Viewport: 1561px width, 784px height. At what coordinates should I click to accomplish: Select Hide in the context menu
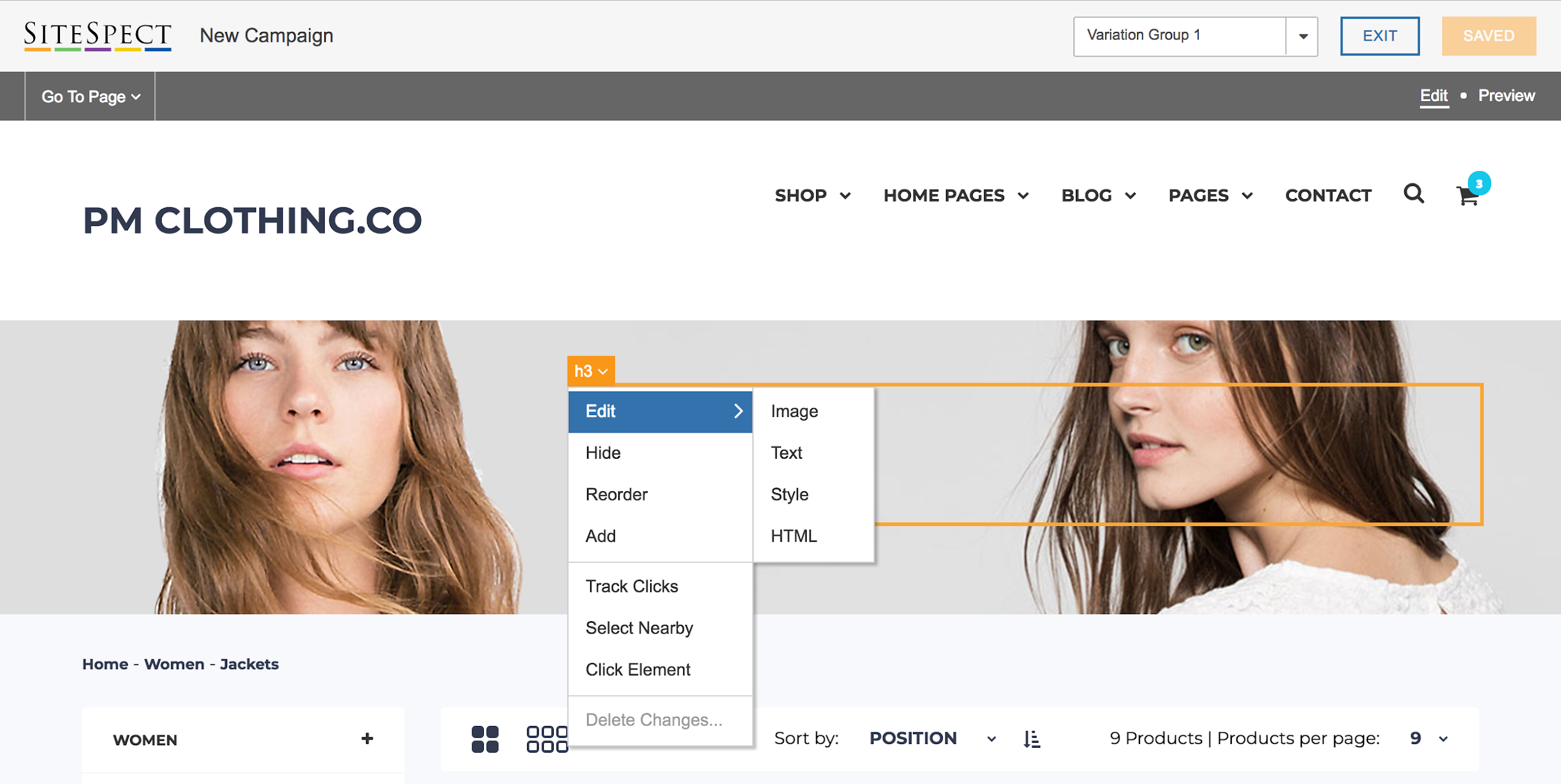coord(603,453)
